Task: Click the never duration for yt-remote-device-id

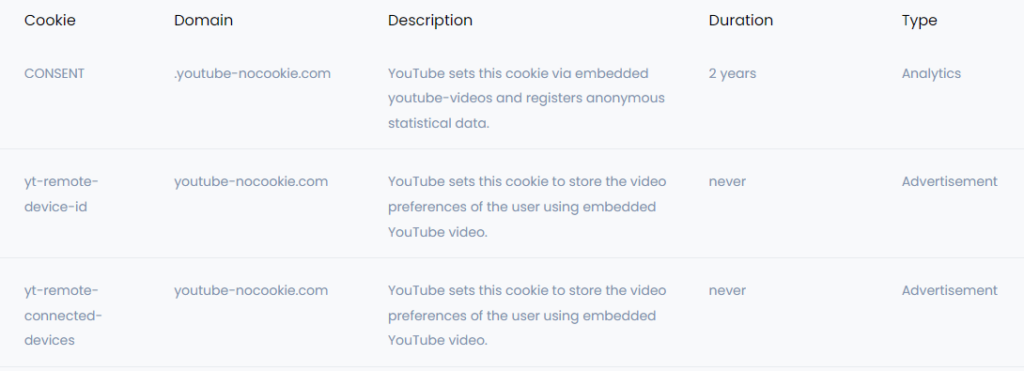Action: pos(727,182)
